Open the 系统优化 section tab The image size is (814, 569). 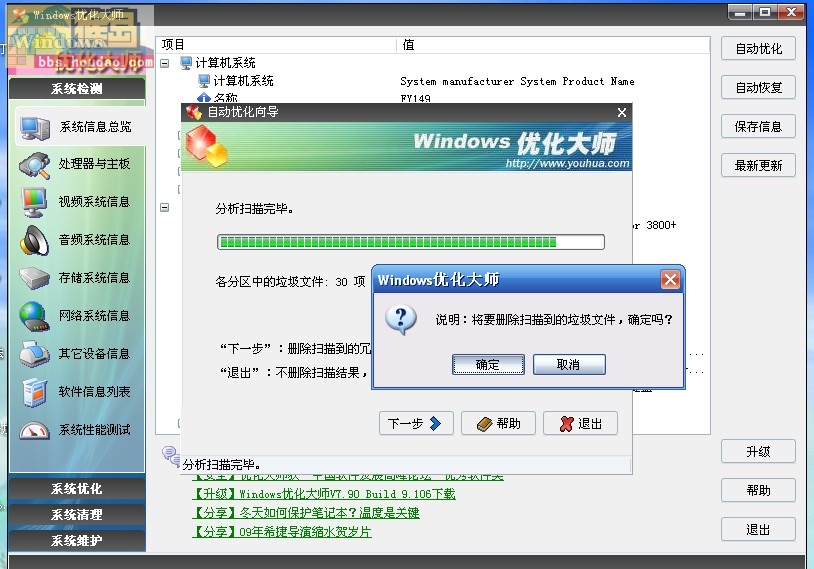tap(77, 489)
